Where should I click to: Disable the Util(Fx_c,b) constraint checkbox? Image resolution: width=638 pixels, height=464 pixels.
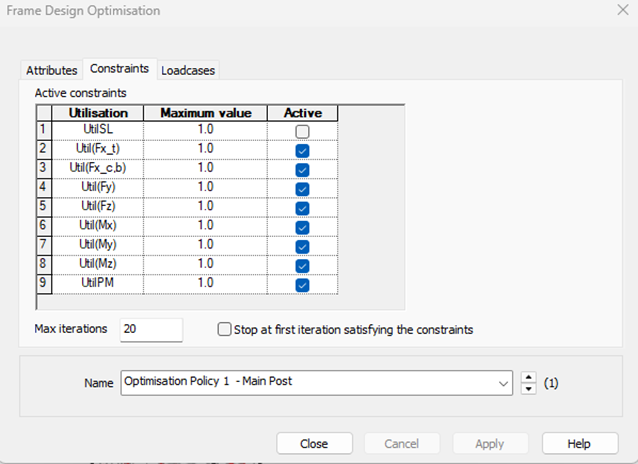(302, 170)
